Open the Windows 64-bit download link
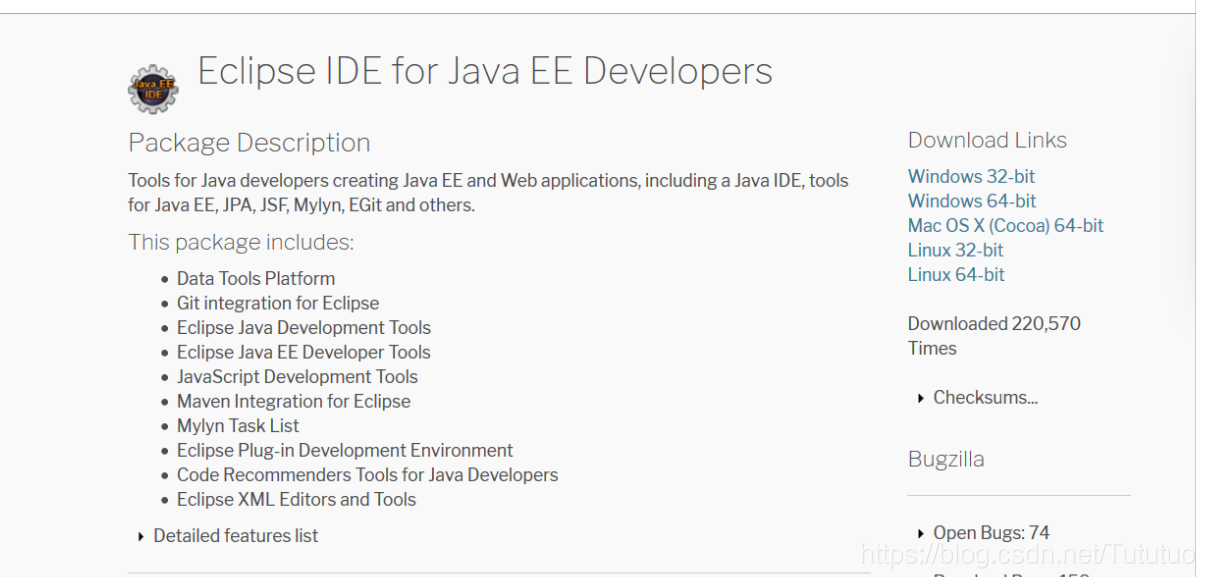This screenshot has width=1205, height=578. point(972,201)
